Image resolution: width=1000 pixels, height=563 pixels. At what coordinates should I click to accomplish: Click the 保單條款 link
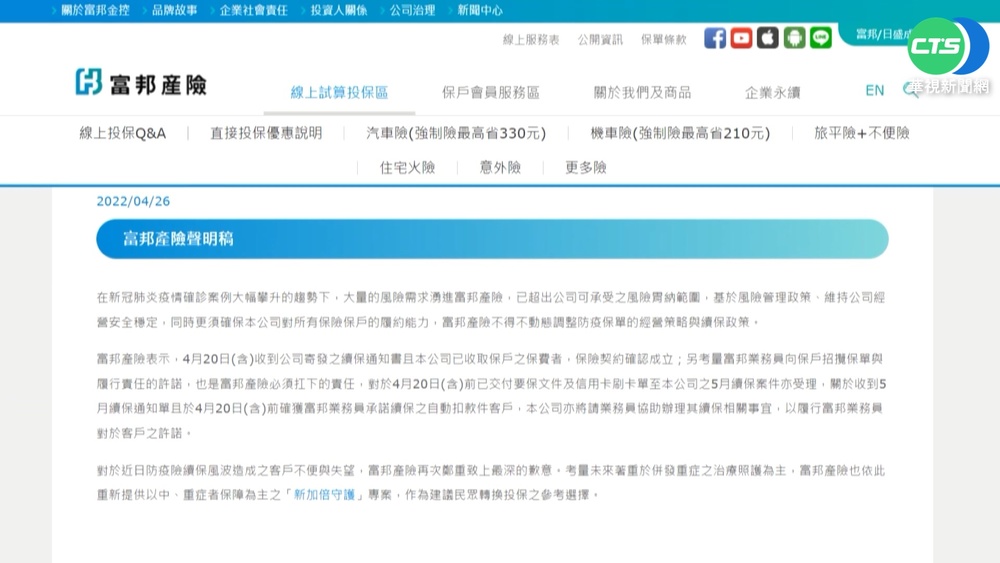(663, 40)
